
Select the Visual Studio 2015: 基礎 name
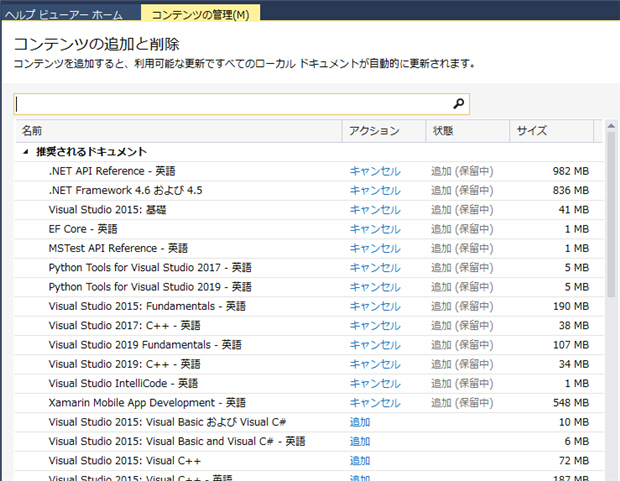click(x=107, y=210)
